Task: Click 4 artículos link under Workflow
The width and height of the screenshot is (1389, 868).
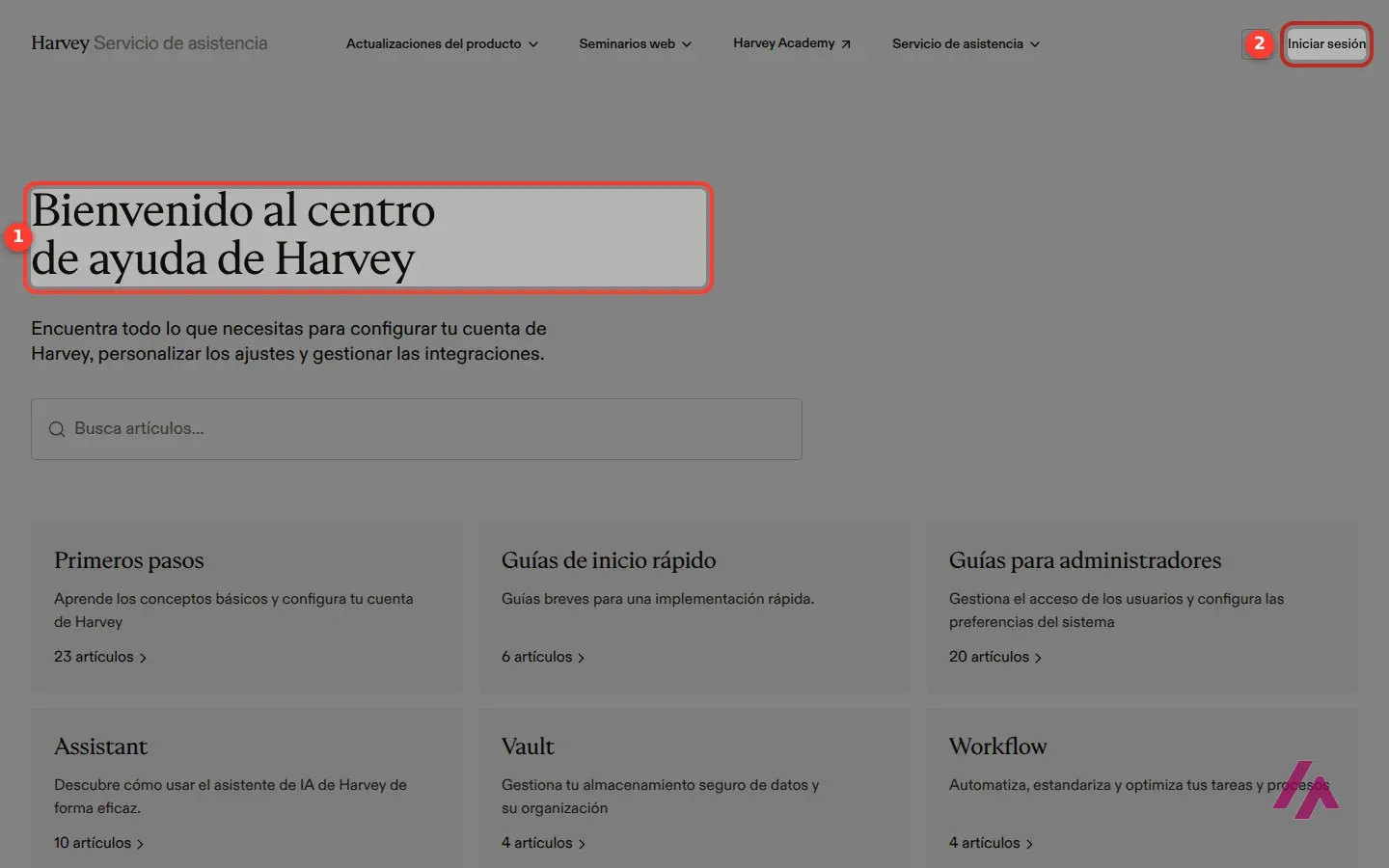Action: [x=991, y=843]
